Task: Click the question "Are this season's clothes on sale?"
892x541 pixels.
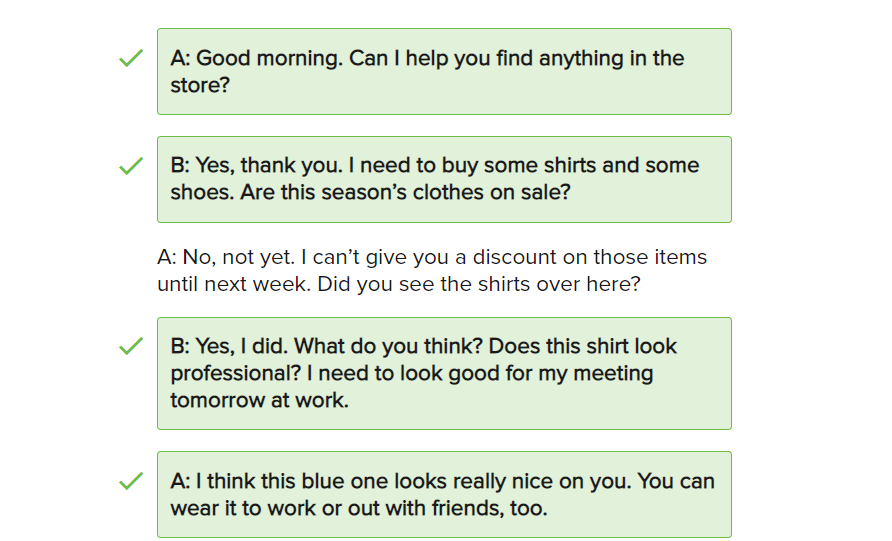Action: 405,192
